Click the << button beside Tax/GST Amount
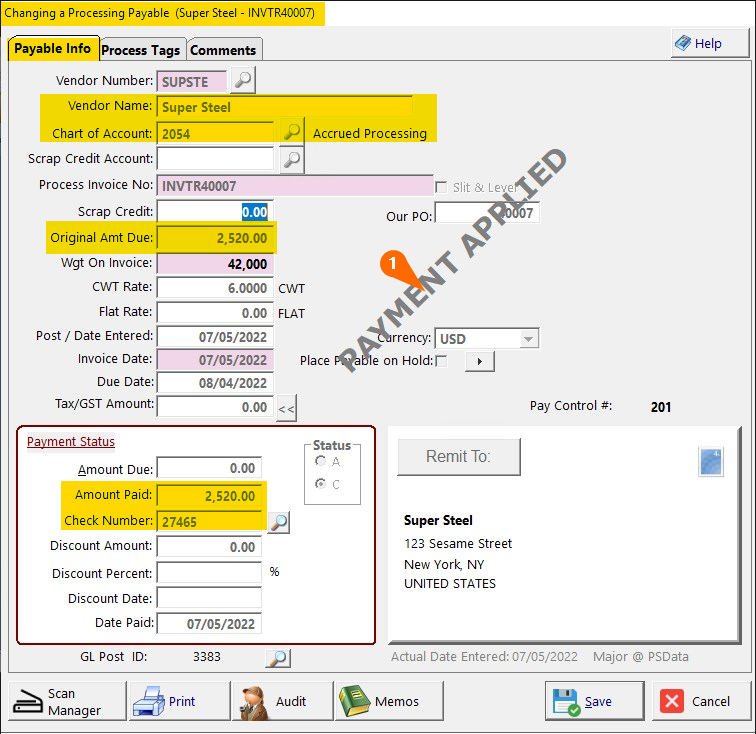The width and height of the screenshot is (756, 734). pyautogui.click(x=286, y=408)
